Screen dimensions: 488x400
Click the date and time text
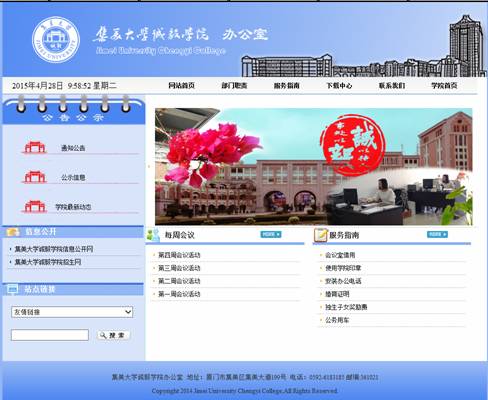point(64,86)
